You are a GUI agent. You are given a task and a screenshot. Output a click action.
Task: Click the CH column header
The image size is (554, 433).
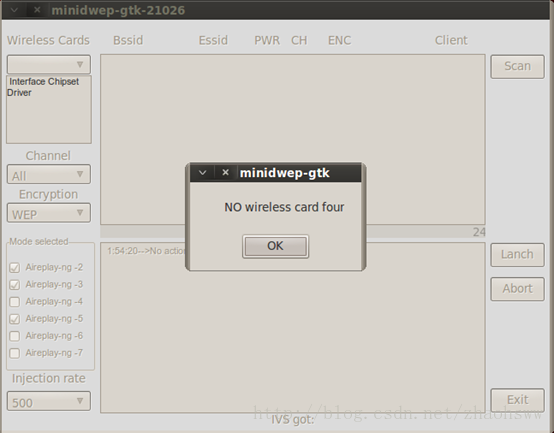[x=299, y=40]
